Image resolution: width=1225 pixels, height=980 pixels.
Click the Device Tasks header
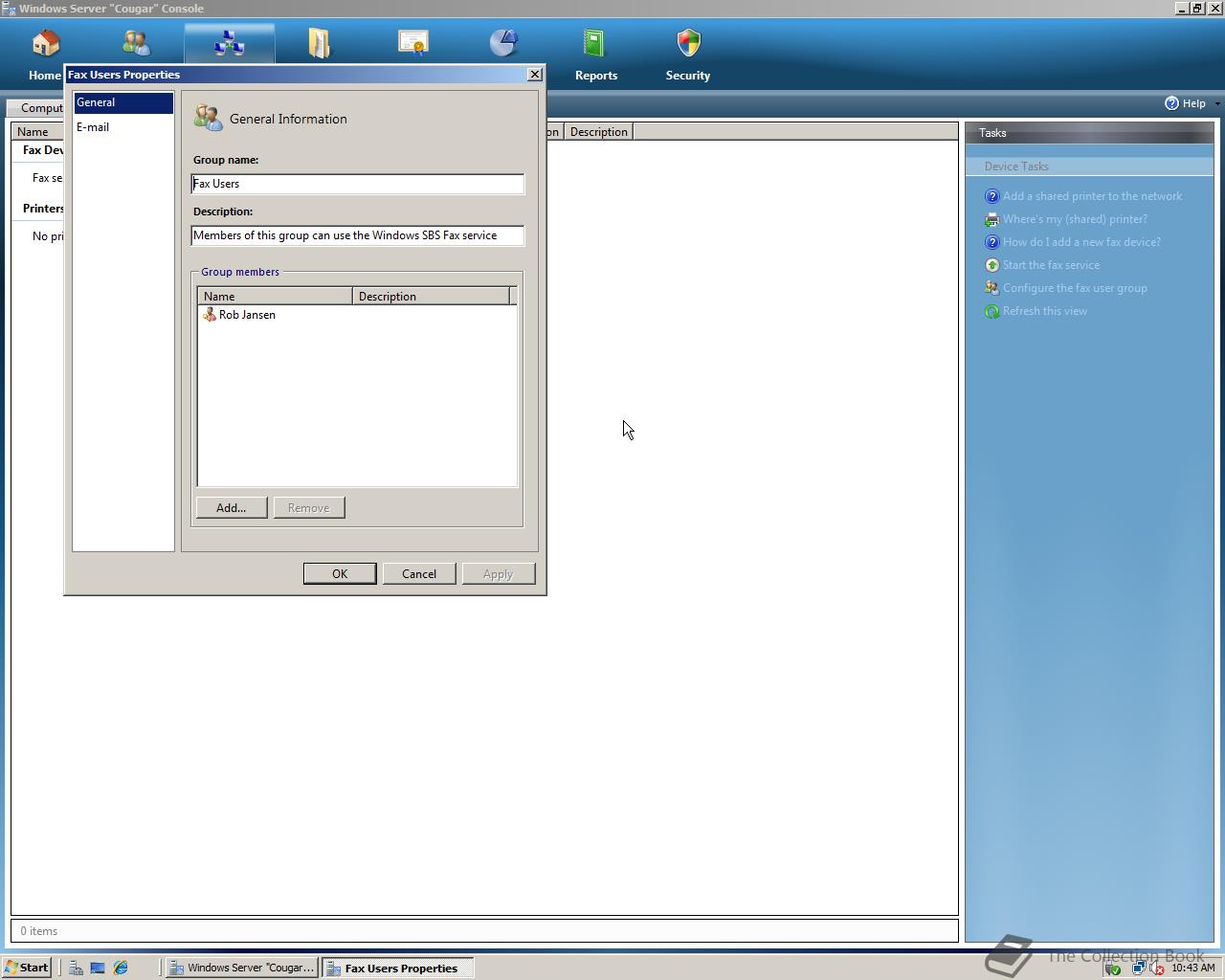tap(1089, 167)
